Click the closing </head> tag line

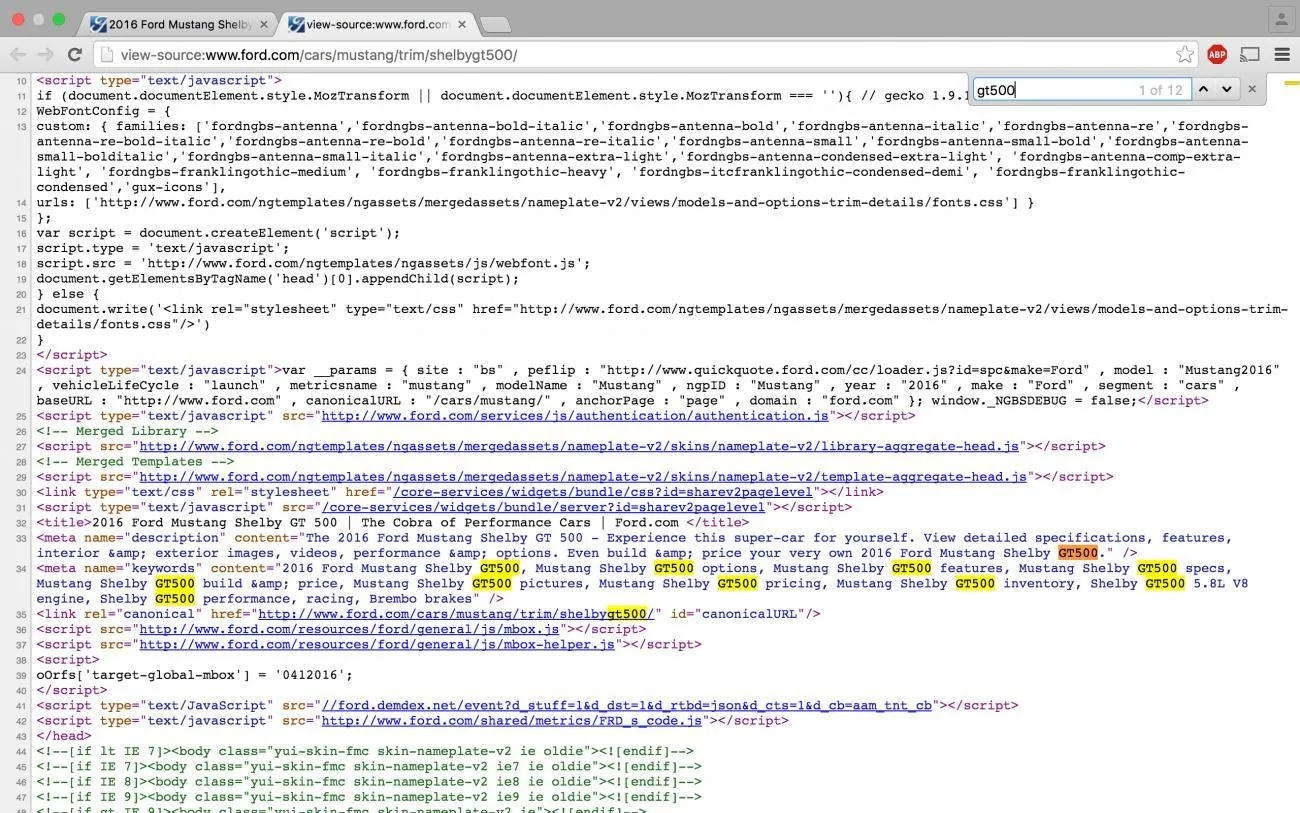[x=64, y=736]
